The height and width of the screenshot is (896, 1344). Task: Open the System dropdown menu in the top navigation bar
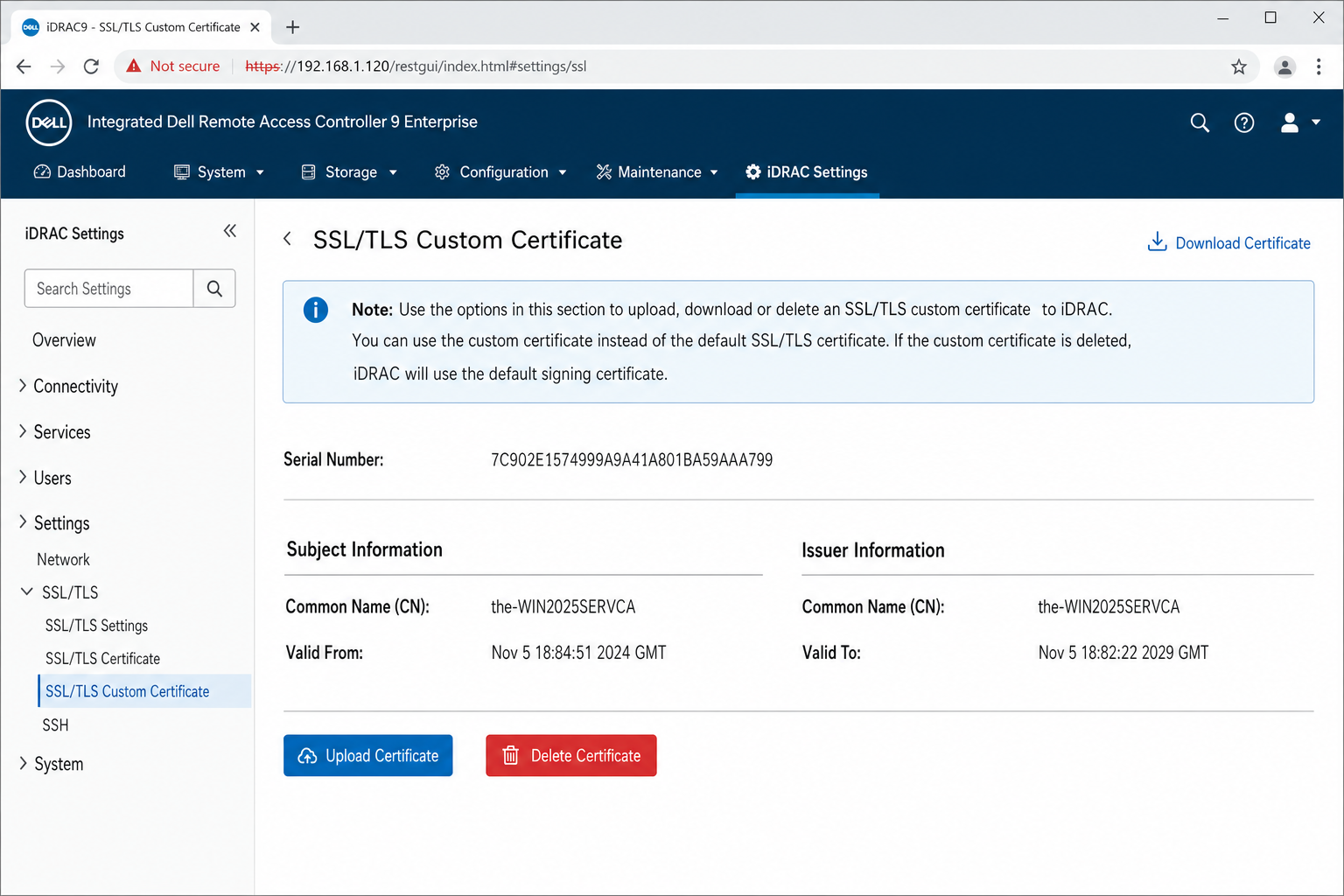coord(219,172)
